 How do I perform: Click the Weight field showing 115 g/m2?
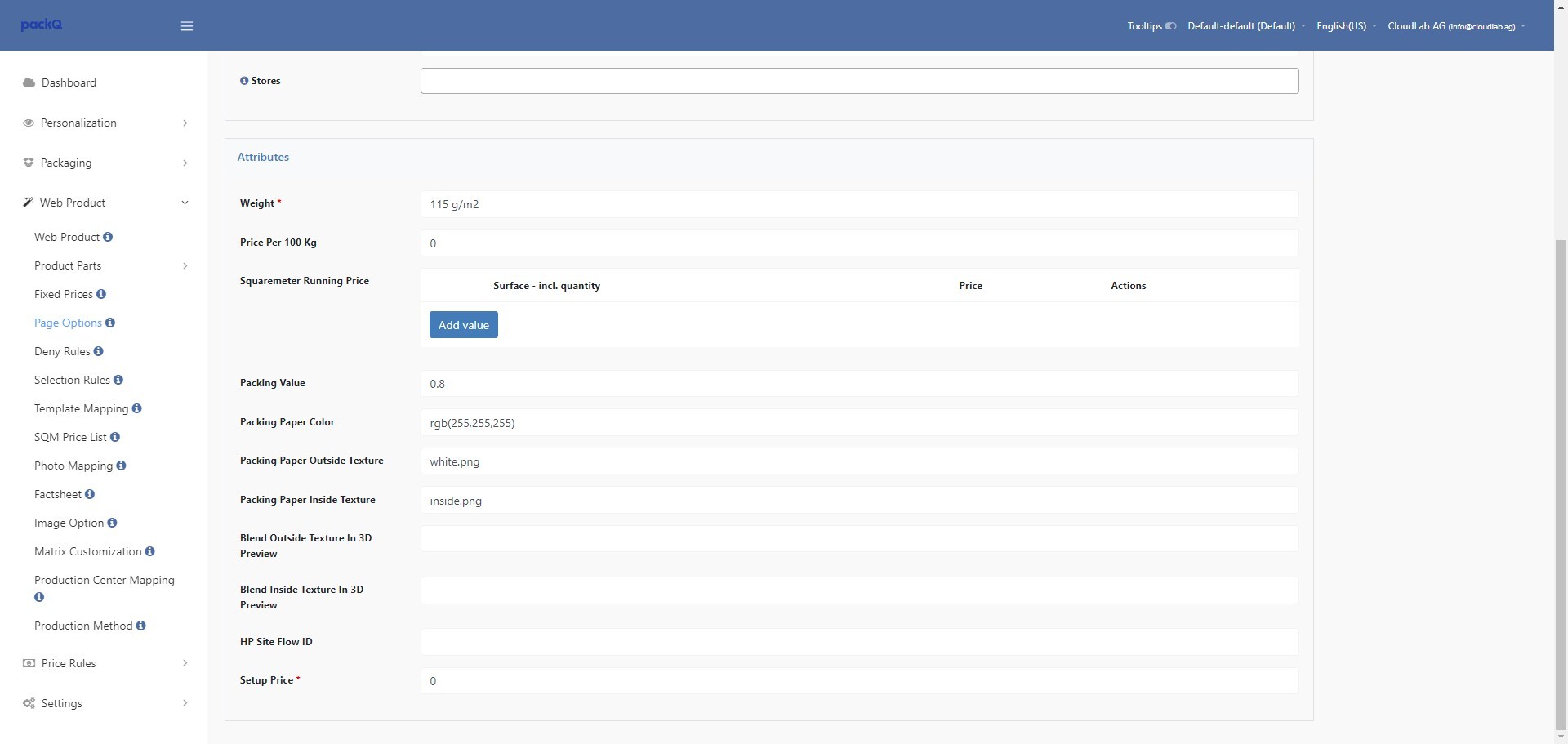859,204
